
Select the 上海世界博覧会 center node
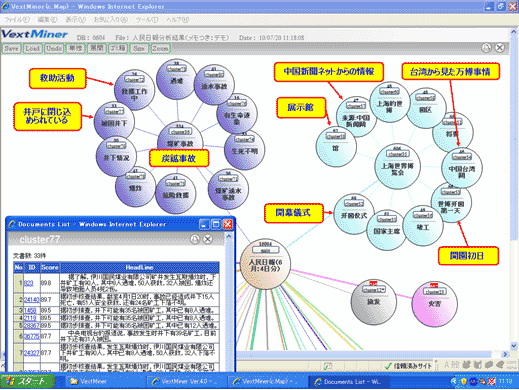pos(397,166)
